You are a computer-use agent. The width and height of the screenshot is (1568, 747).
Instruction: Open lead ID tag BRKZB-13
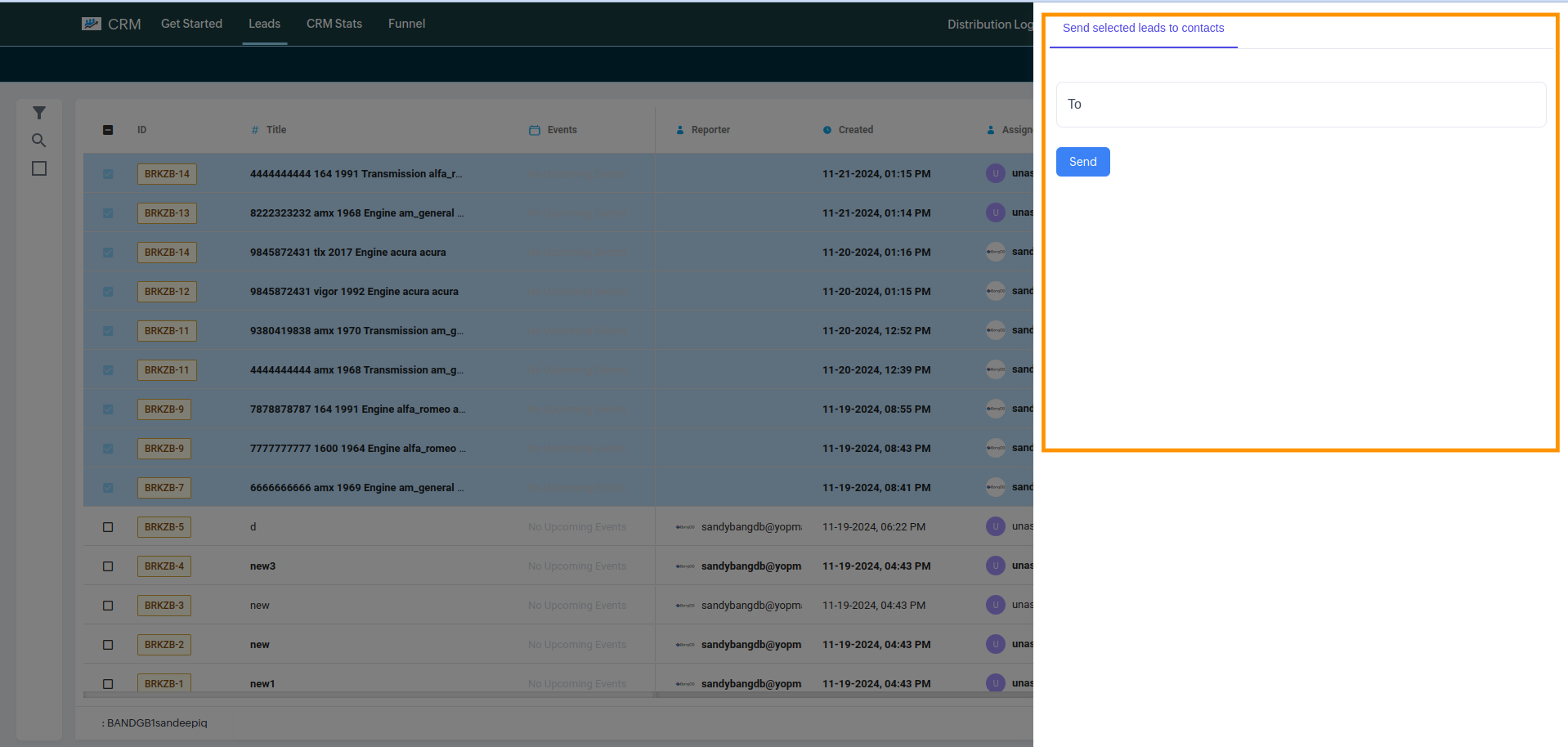(167, 213)
